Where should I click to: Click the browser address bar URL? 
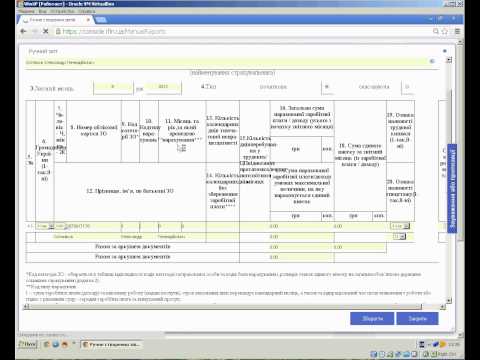pyautogui.click(x=114, y=31)
